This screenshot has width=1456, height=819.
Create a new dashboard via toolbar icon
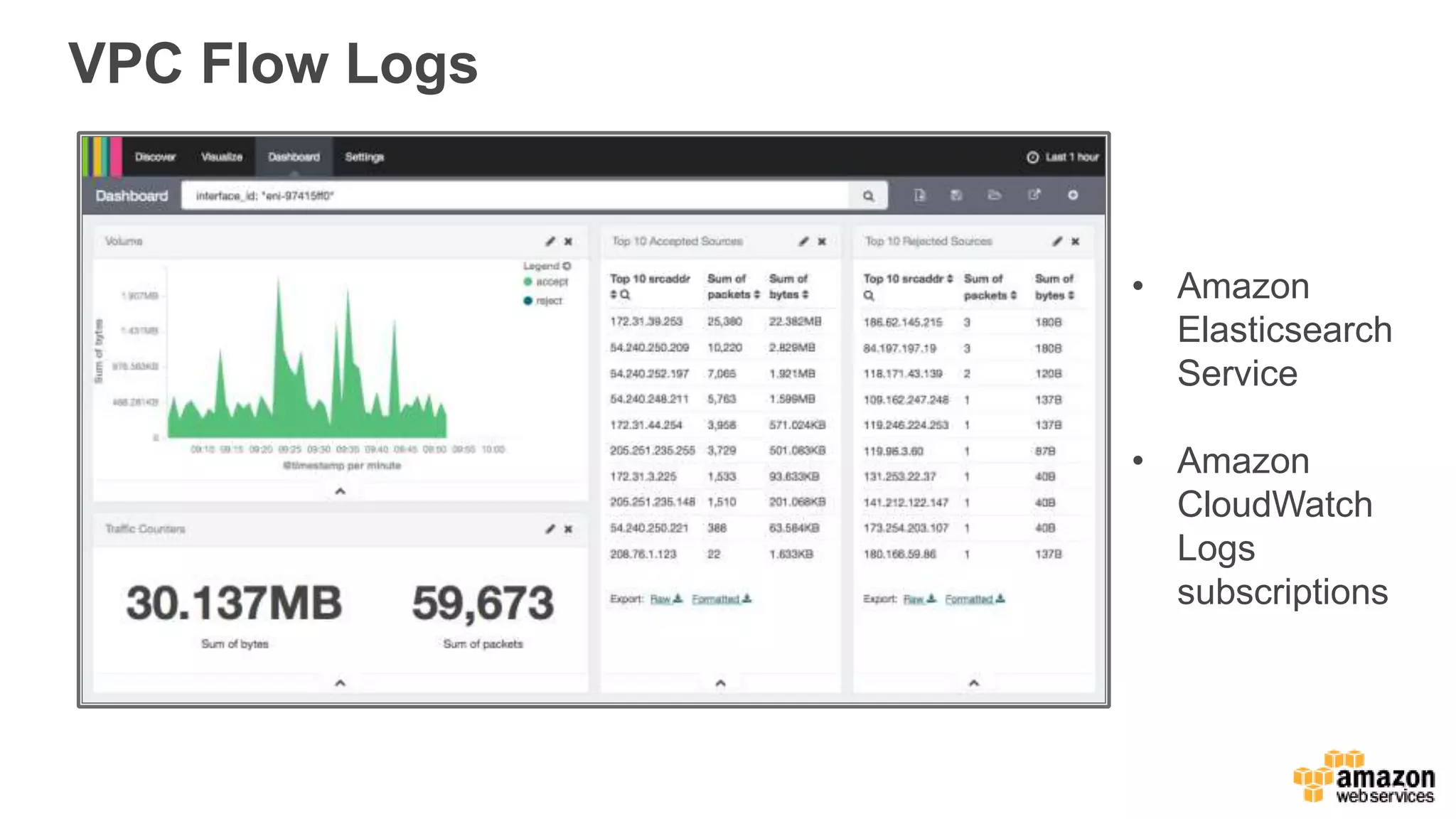click(919, 195)
